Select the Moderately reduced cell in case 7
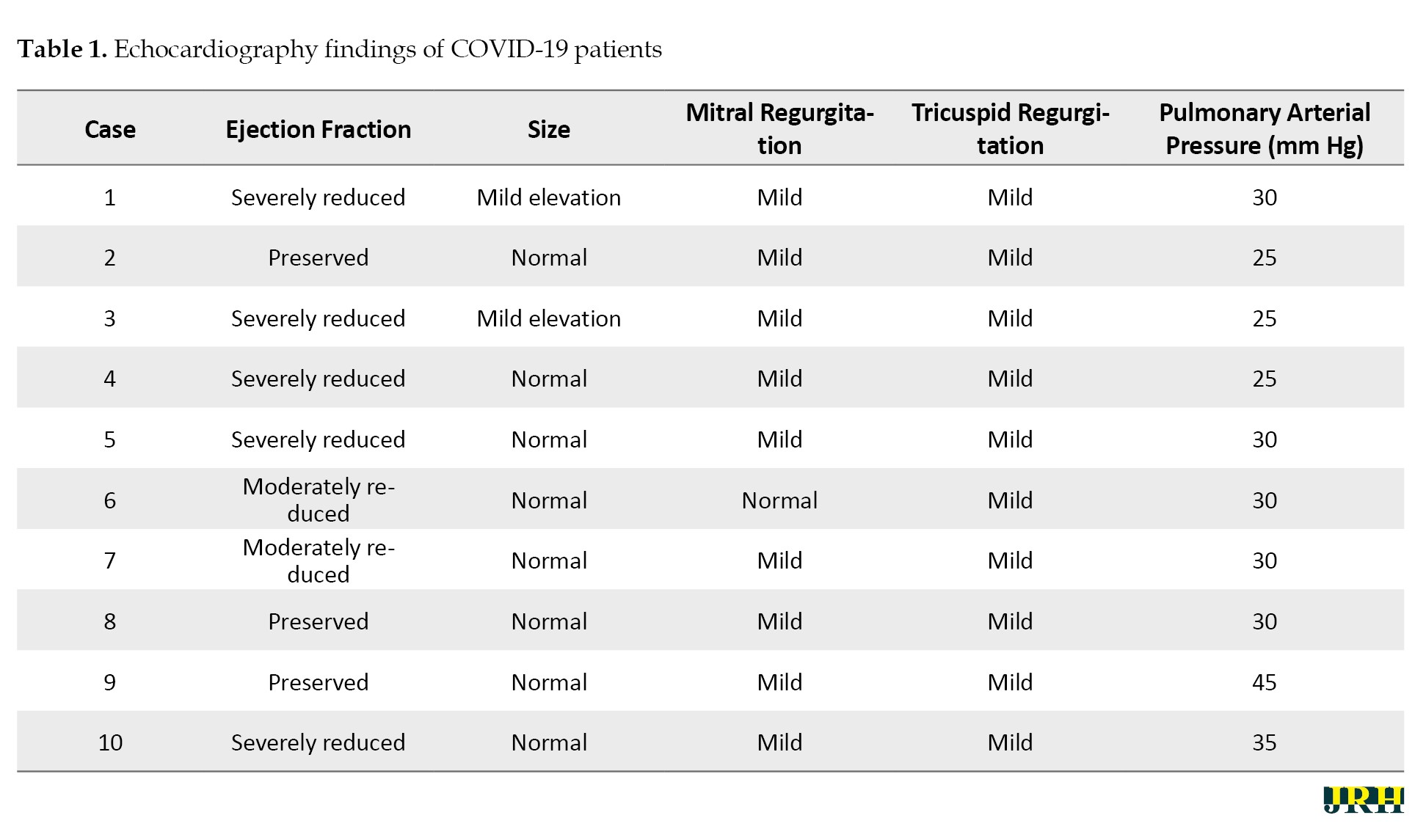 tap(318, 560)
